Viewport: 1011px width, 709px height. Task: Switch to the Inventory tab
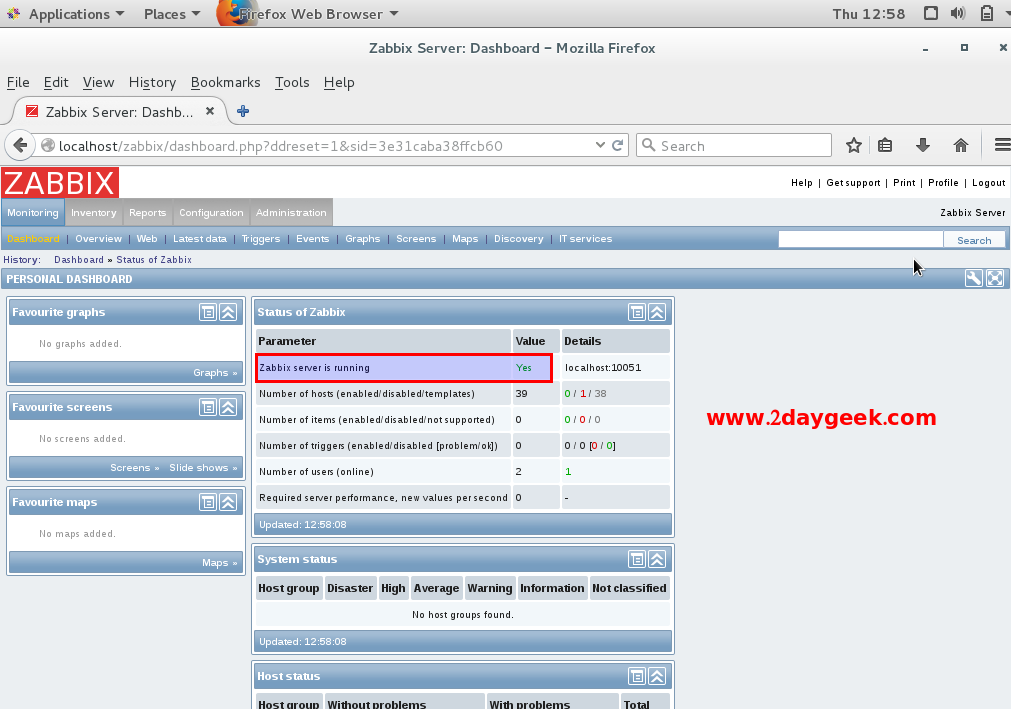click(x=93, y=213)
